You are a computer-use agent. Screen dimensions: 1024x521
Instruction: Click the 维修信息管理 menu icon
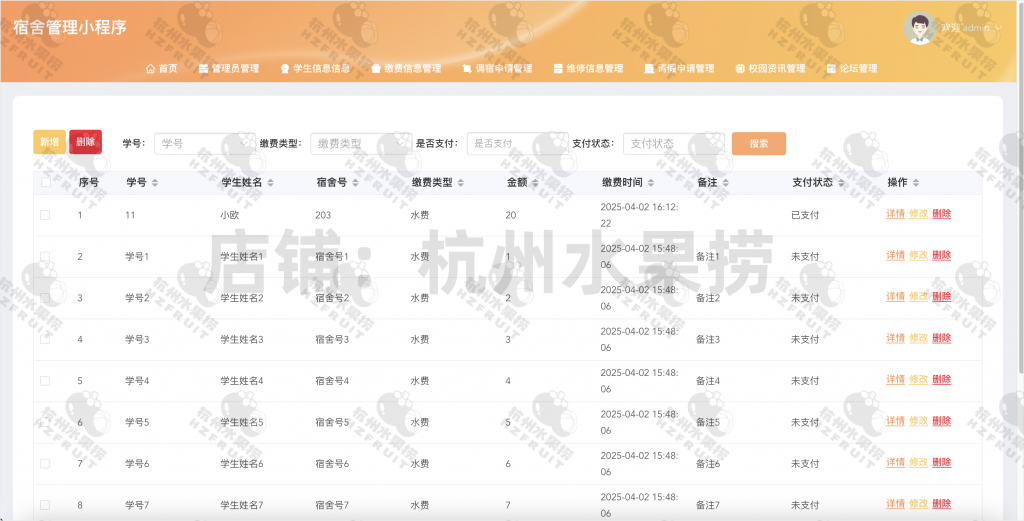pyautogui.click(x=558, y=69)
